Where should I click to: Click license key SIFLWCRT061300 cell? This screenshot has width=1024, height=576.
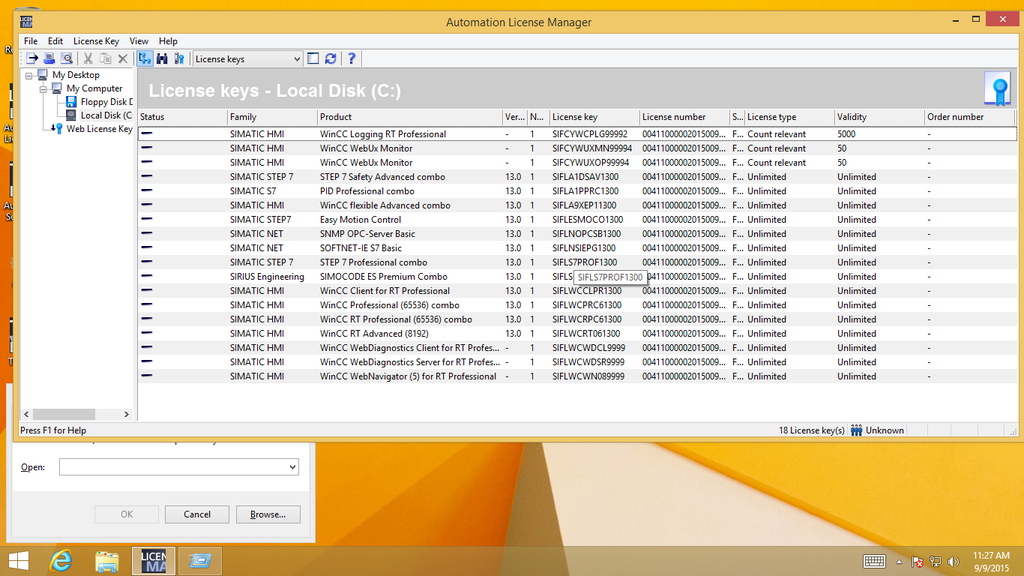click(586, 334)
